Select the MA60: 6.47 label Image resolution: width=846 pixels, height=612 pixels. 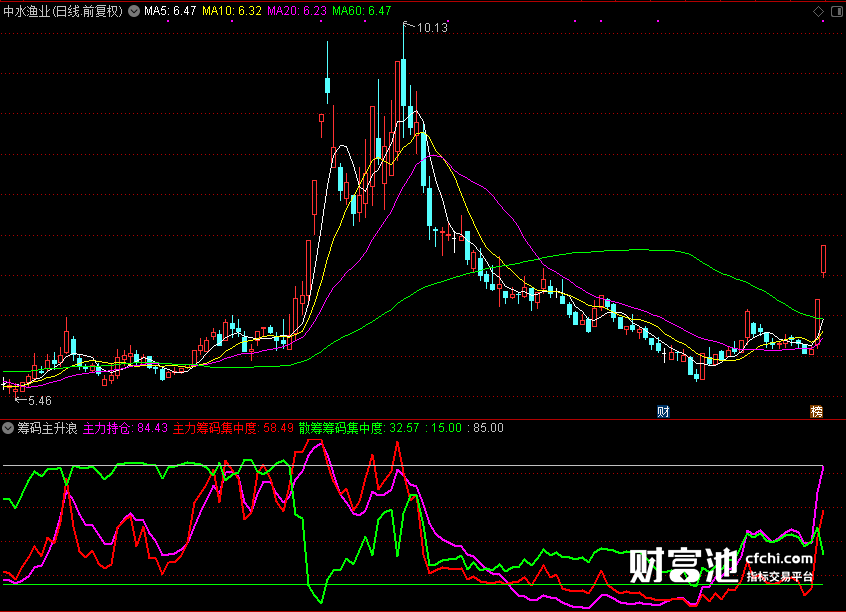(x=361, y=11)
